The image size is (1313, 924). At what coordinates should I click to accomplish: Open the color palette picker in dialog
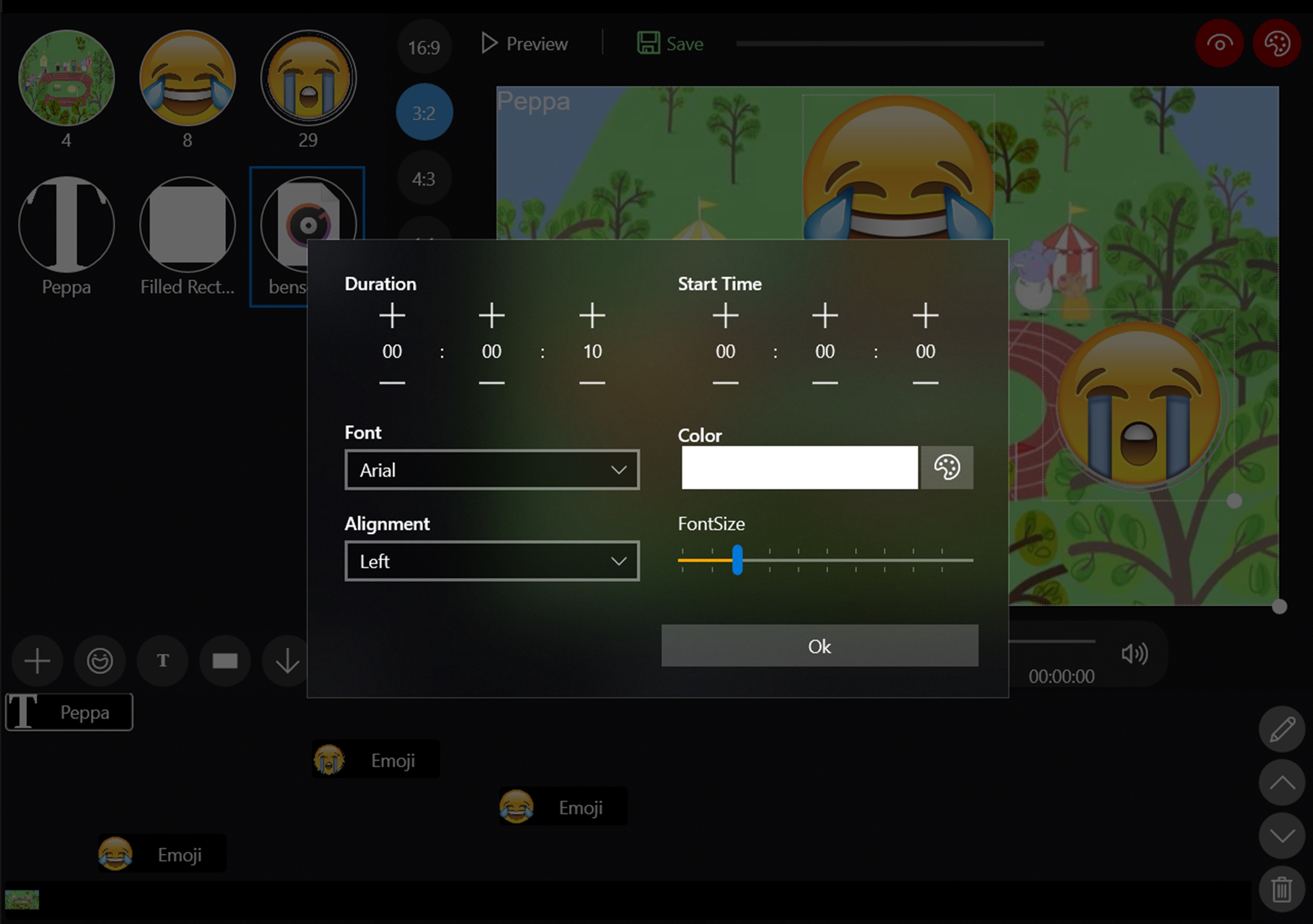point(946,467)
